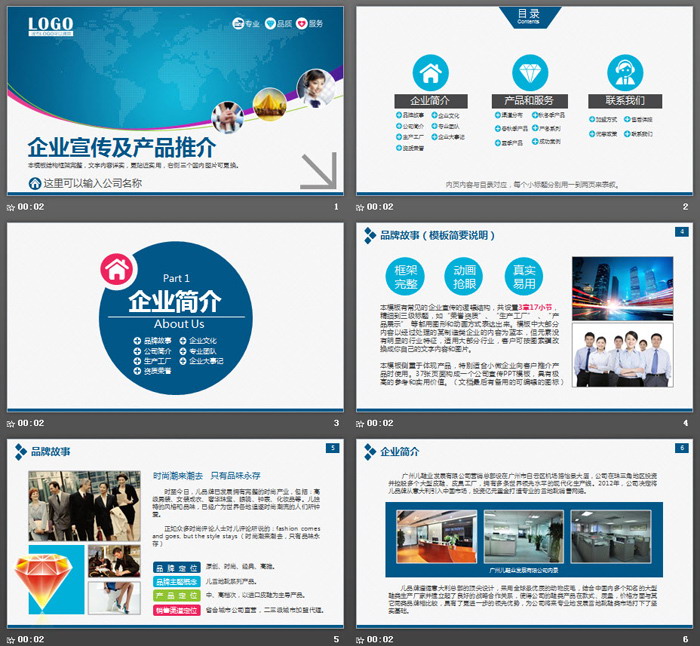The image size is (700, 646).
Task: Click the transition star icon under slide 1
Action: [11, 207]
